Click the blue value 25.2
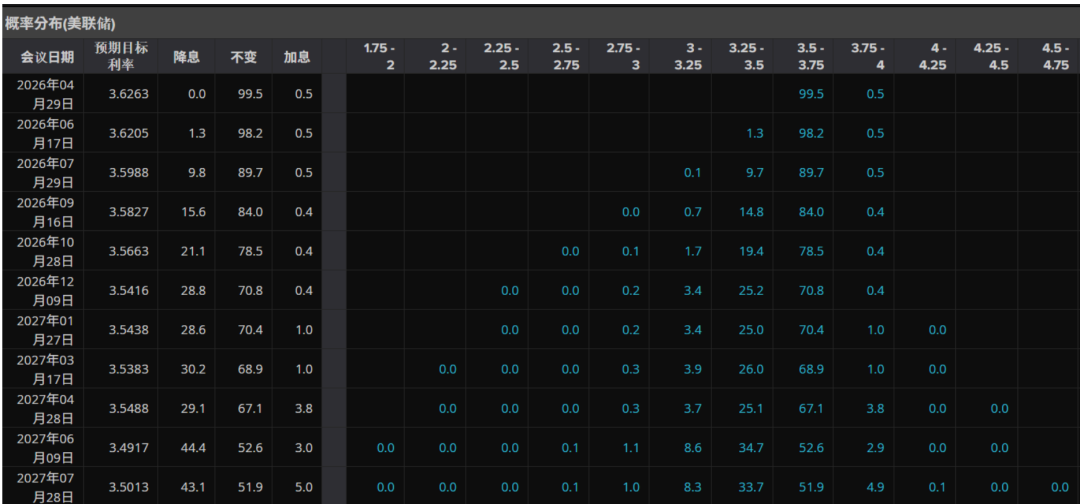The width and height of the screenshot is (1080, 504). 751,291
